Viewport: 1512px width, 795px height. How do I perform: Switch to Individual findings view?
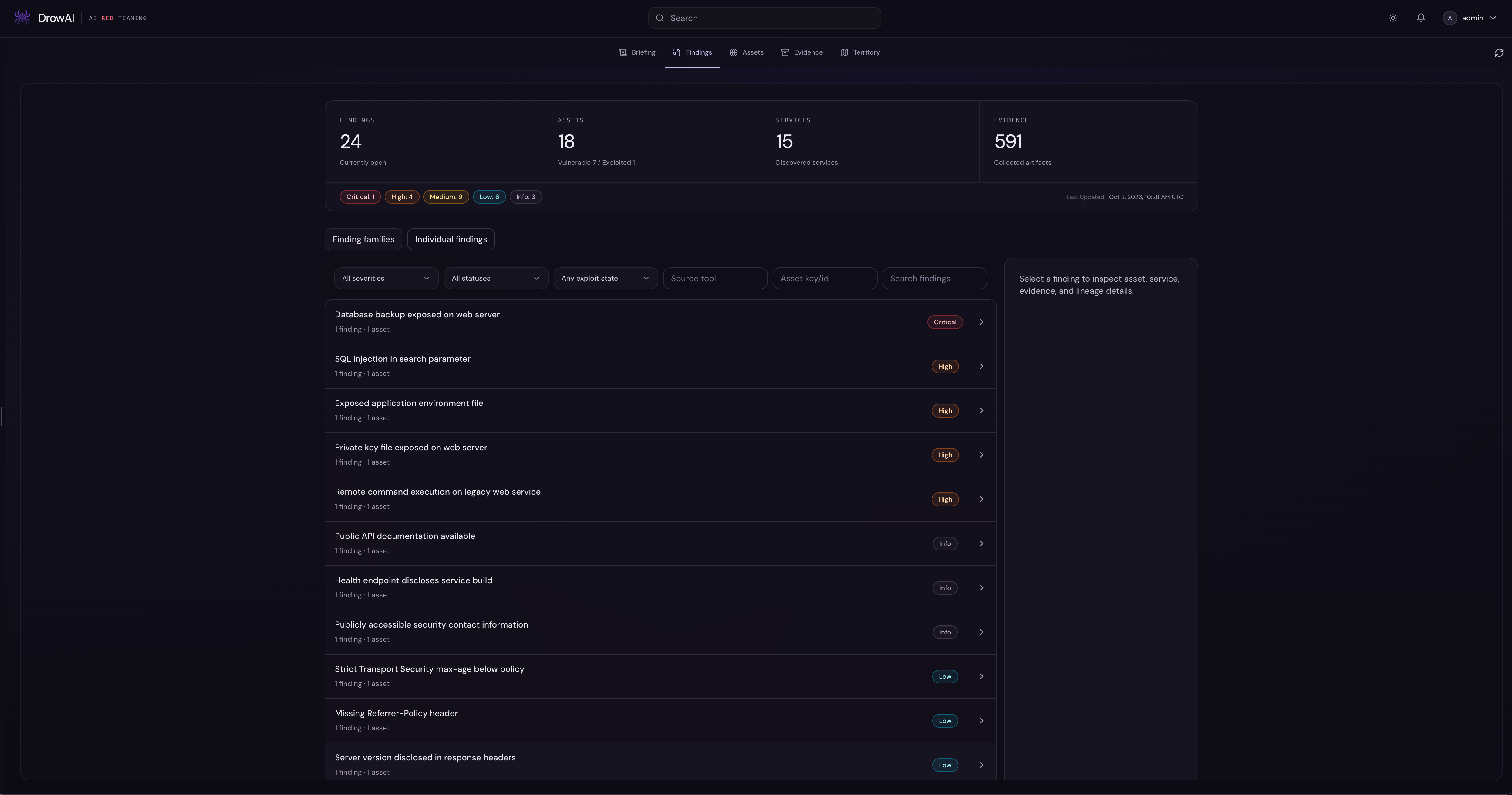coord(451,239)
